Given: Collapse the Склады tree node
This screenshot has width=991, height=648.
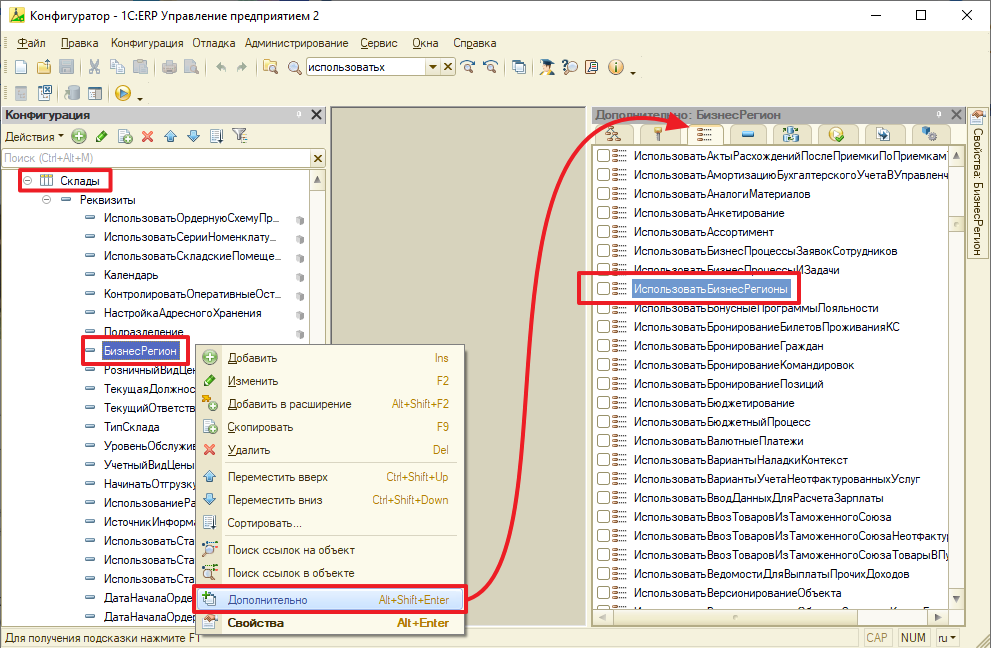Looking at the screenshot, I should [28, 181].
